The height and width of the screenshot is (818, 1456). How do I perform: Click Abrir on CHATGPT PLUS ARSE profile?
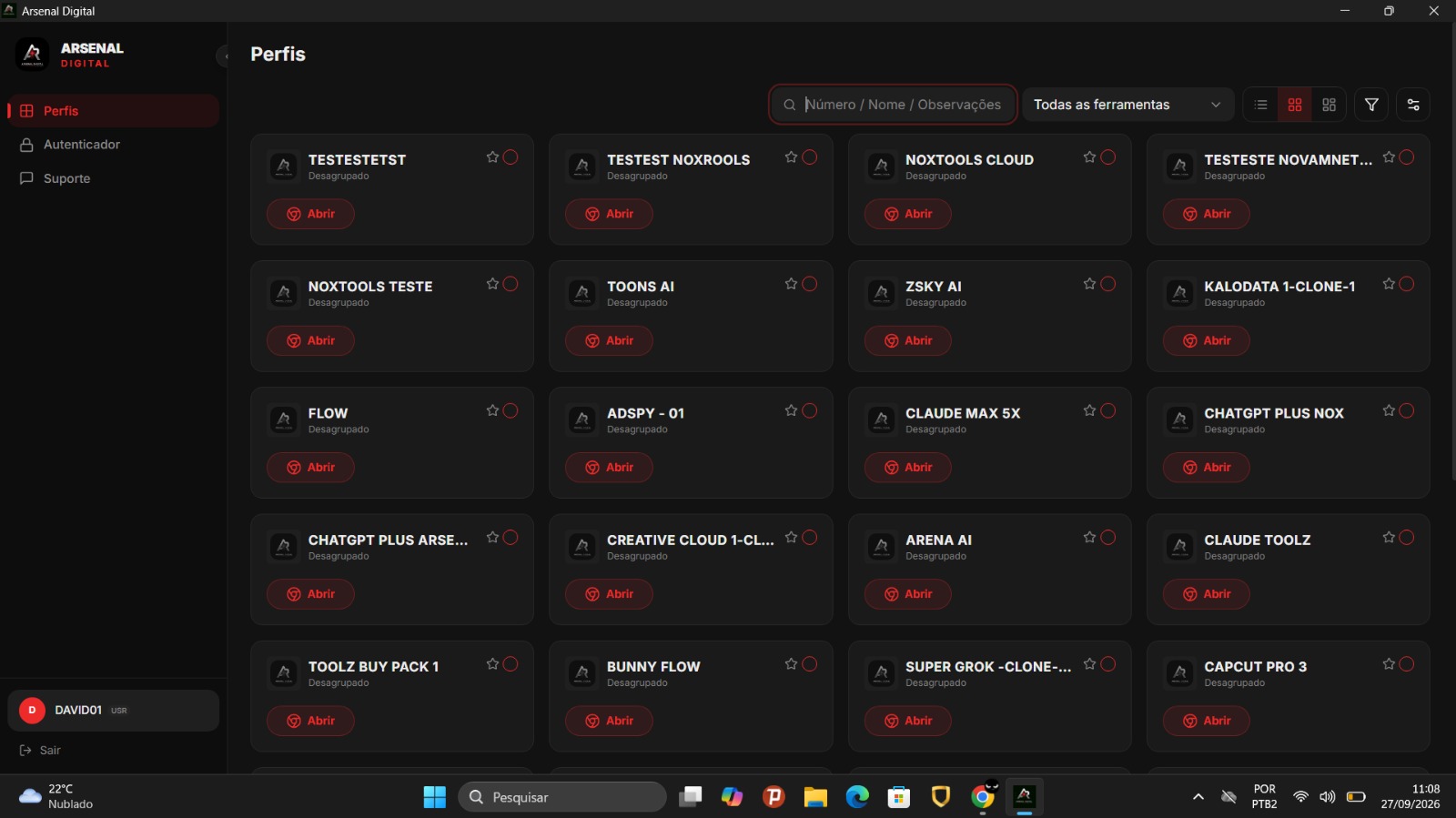pos(310,594)
